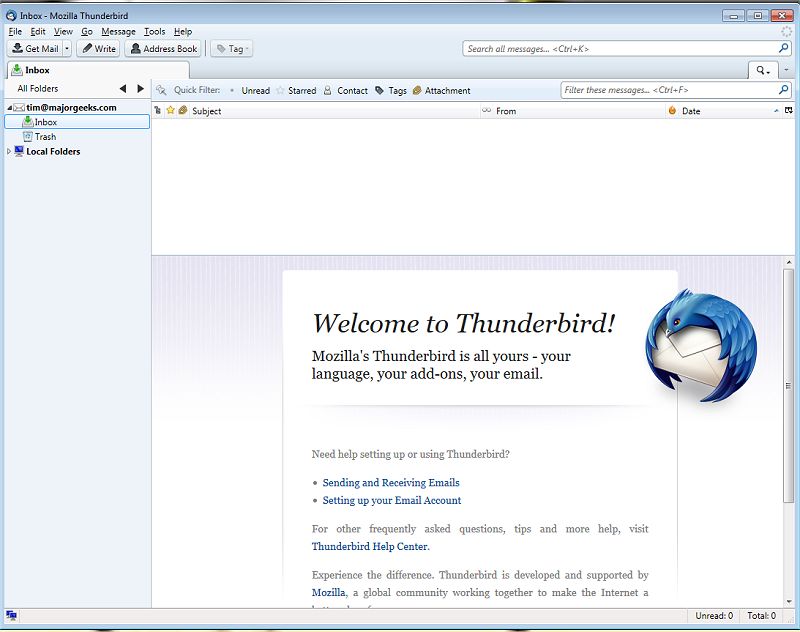
Task: Open the Message menu
Action: click(x=118, y=32)
